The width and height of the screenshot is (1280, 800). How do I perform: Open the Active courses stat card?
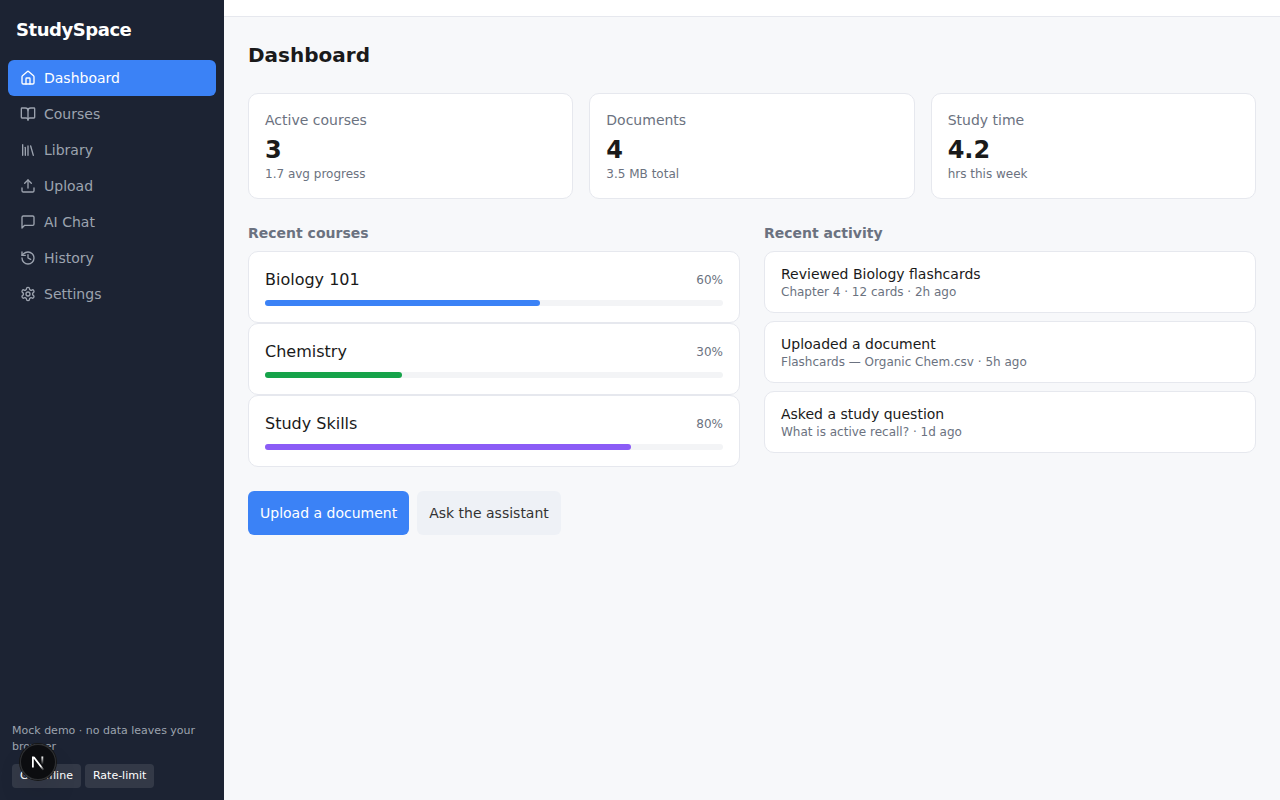tap(410, 146)
